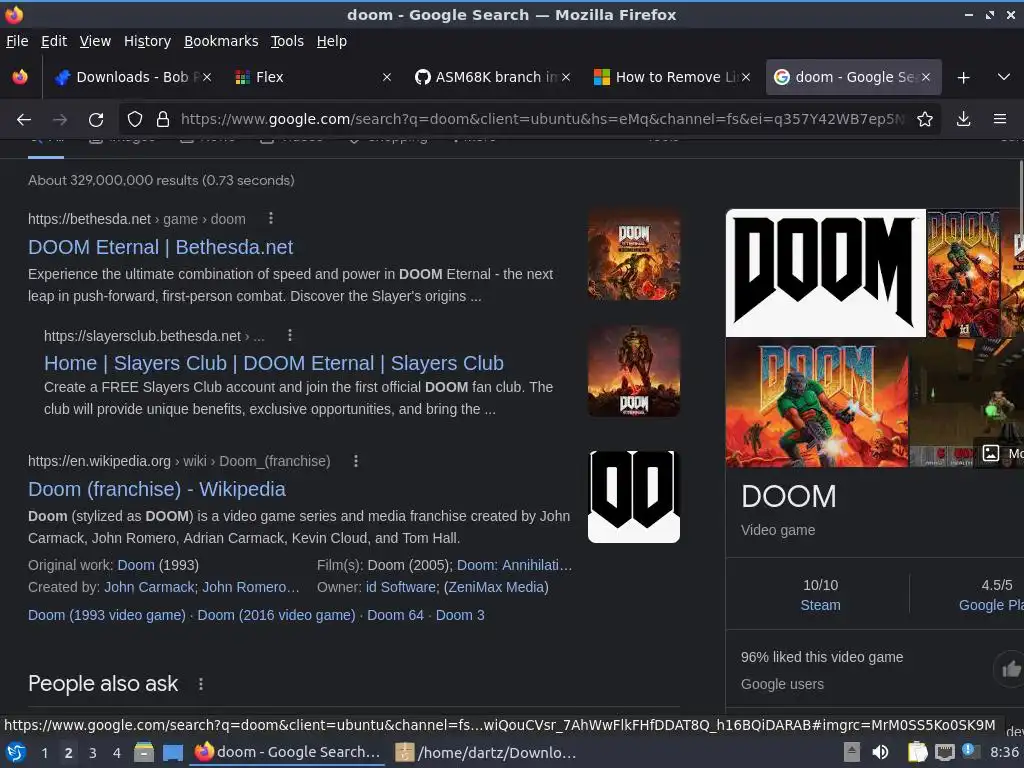Screen dimensions: 1024x768
Task: Open the Tools menu
Action: [287, 41]
